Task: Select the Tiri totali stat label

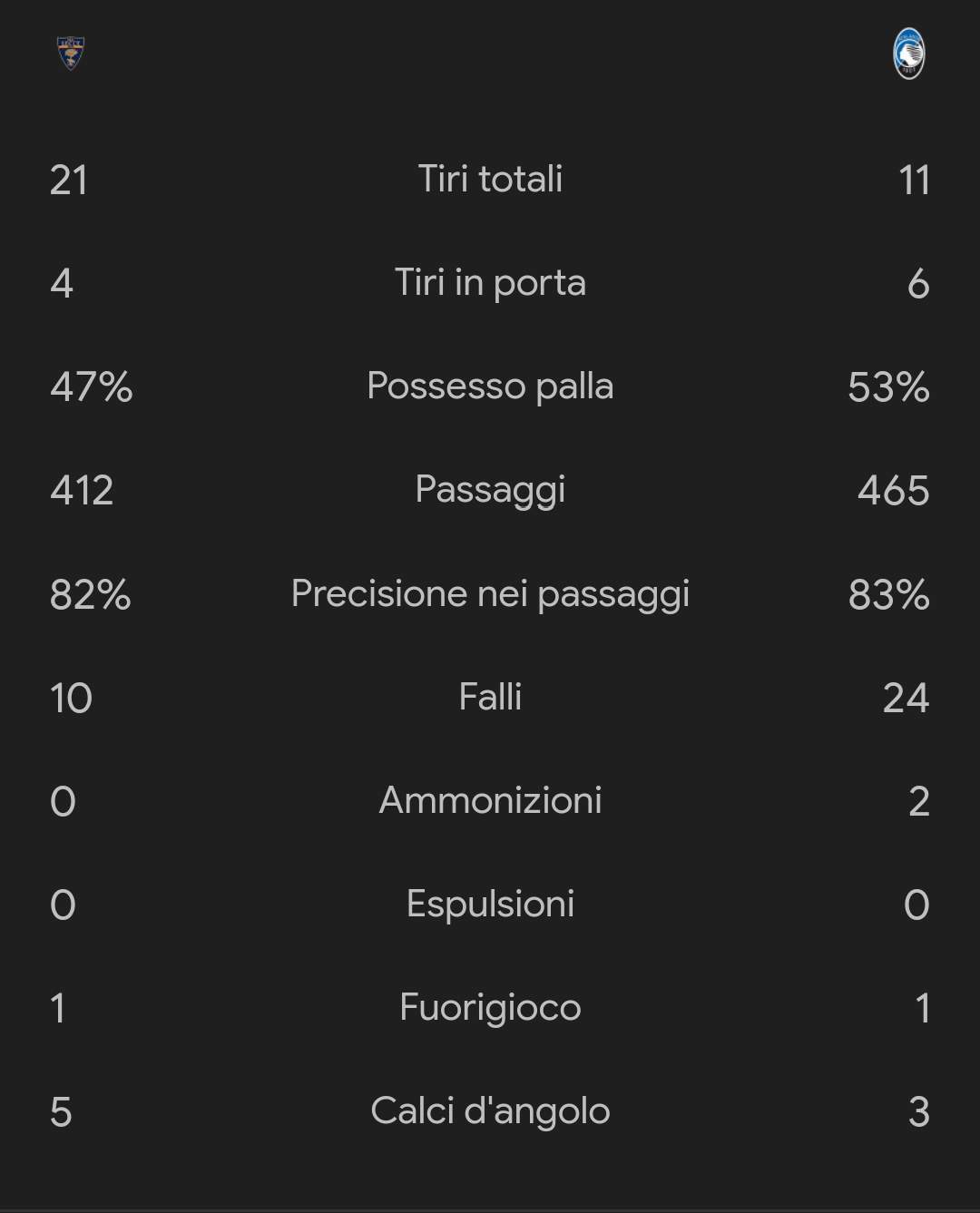Action: [490, 179]
